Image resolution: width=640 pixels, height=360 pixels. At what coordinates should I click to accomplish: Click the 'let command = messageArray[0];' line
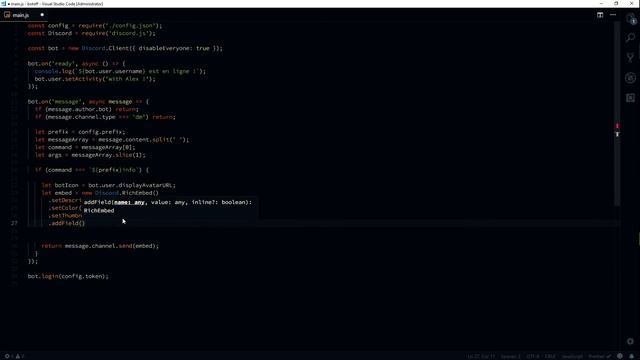(85, 147)
